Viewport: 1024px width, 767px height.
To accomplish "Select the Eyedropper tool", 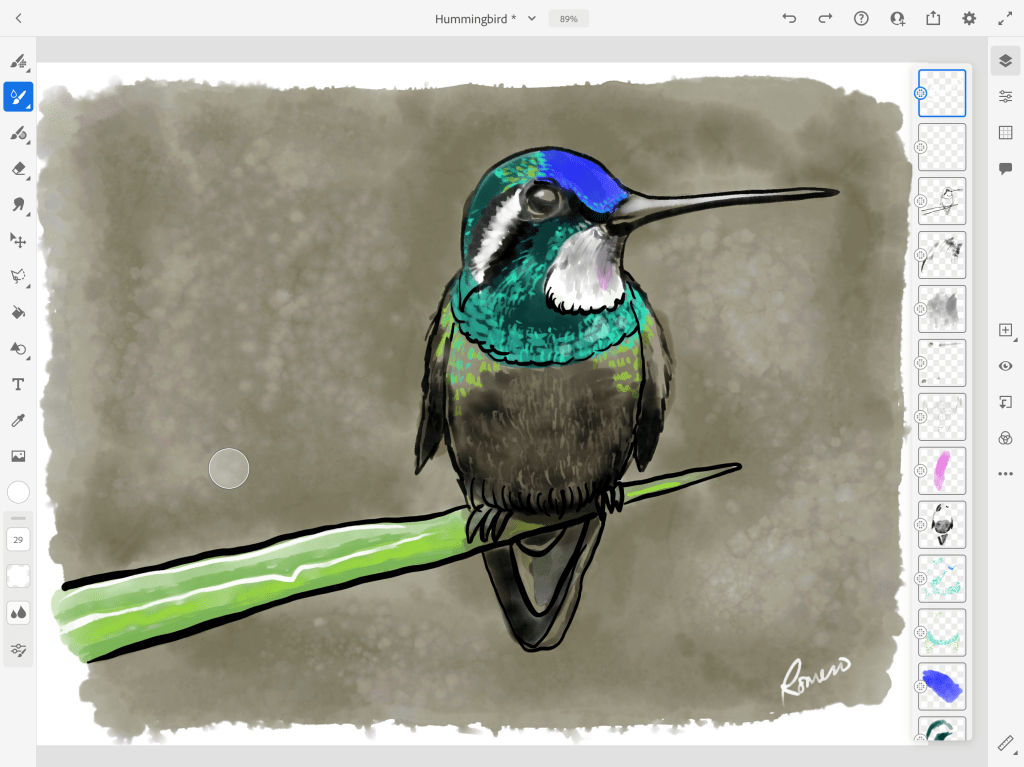I will (18, 420).
